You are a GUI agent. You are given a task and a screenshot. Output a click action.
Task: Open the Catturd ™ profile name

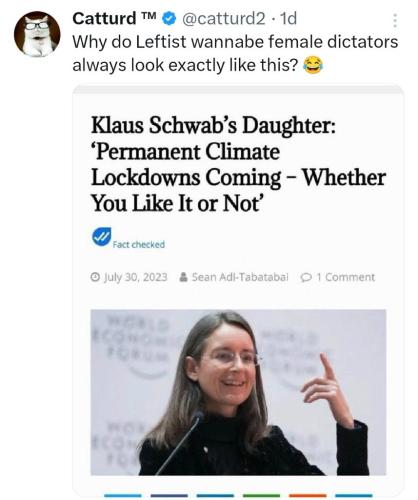tap(114, 18)
